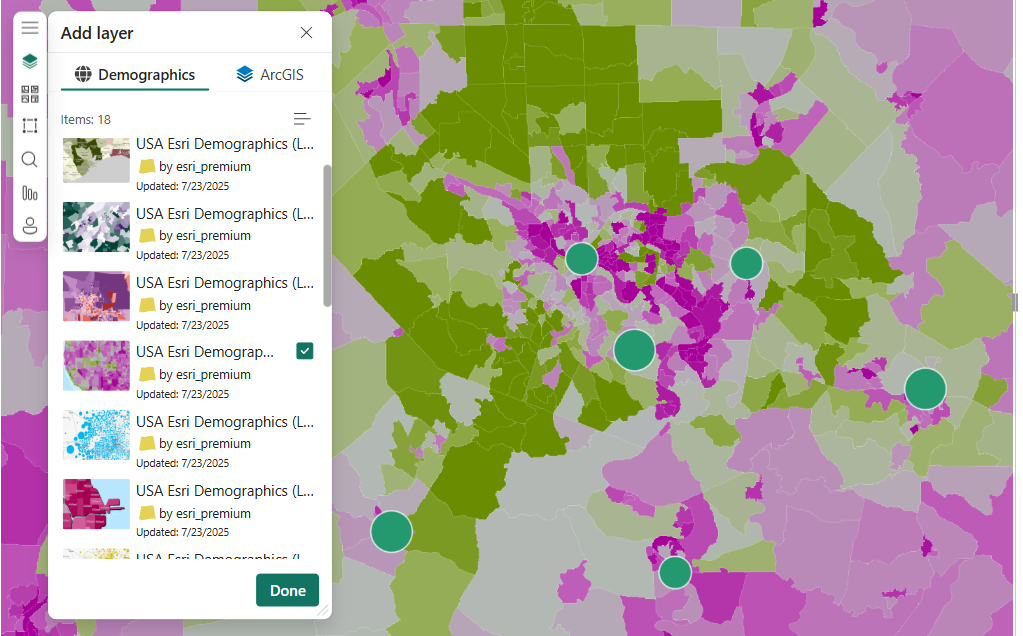
Task: Open the hamburger menu at the top
Action: coord(29,27)
